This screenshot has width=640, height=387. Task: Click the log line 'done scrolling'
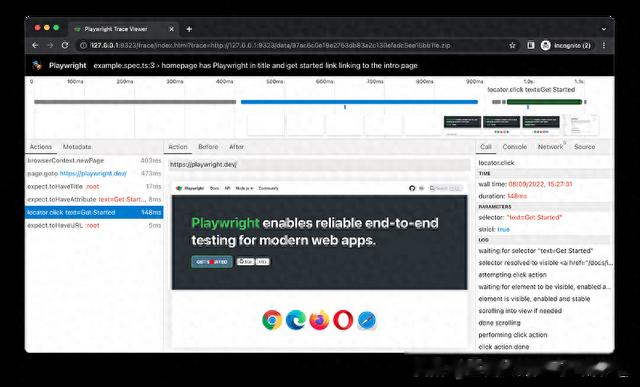click(500, 323)
